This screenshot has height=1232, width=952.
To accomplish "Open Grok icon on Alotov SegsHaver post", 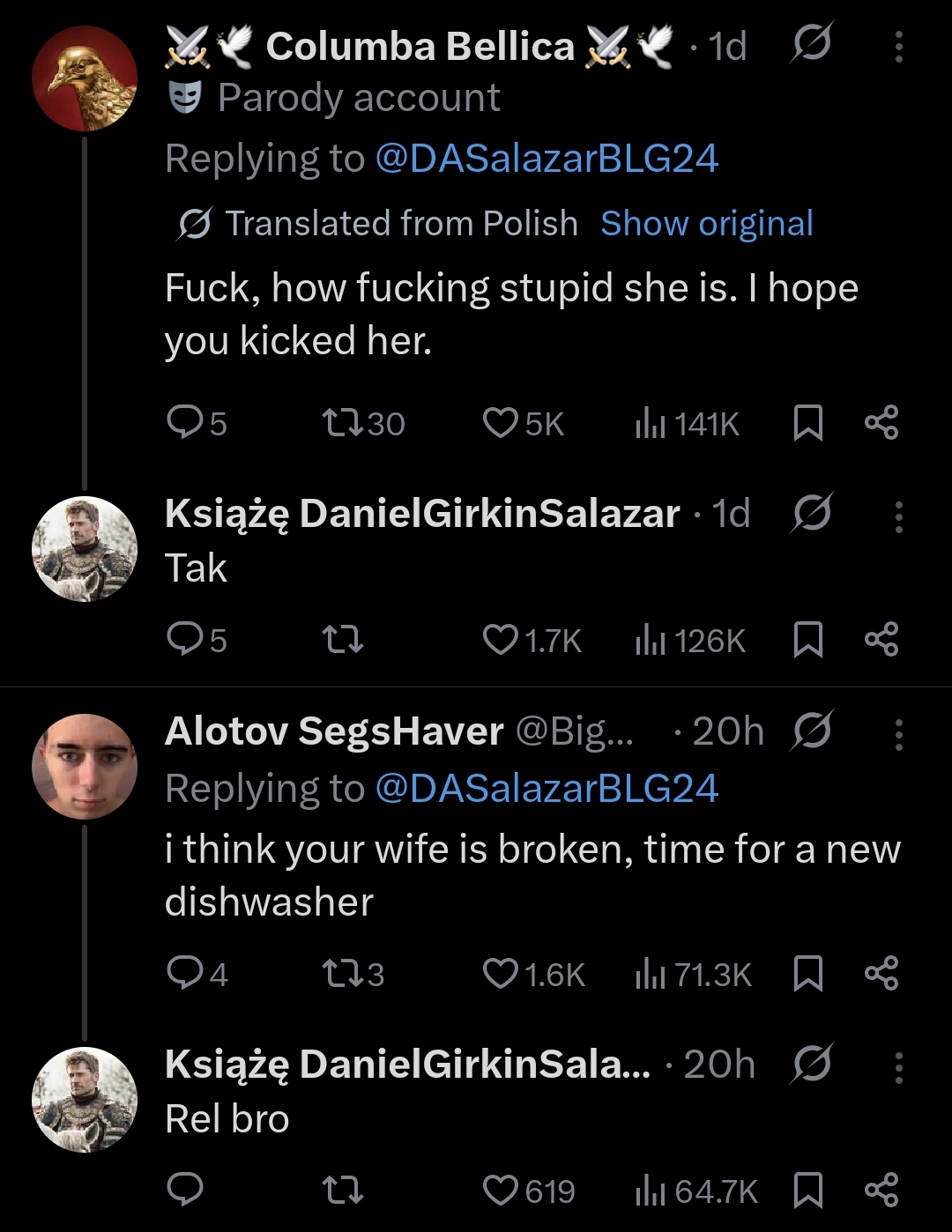I will click(811, 731).
